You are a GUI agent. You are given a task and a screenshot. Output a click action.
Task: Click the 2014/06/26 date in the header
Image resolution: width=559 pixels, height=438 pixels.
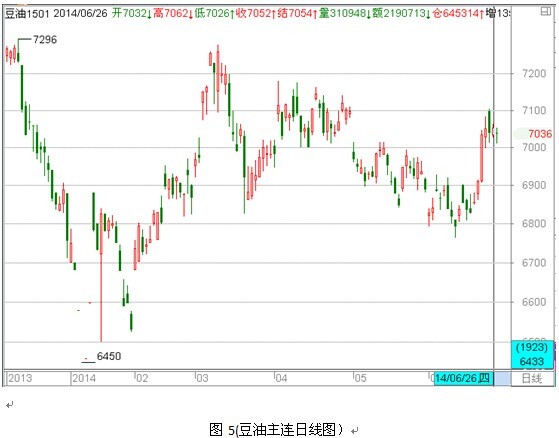pos(81,14)
